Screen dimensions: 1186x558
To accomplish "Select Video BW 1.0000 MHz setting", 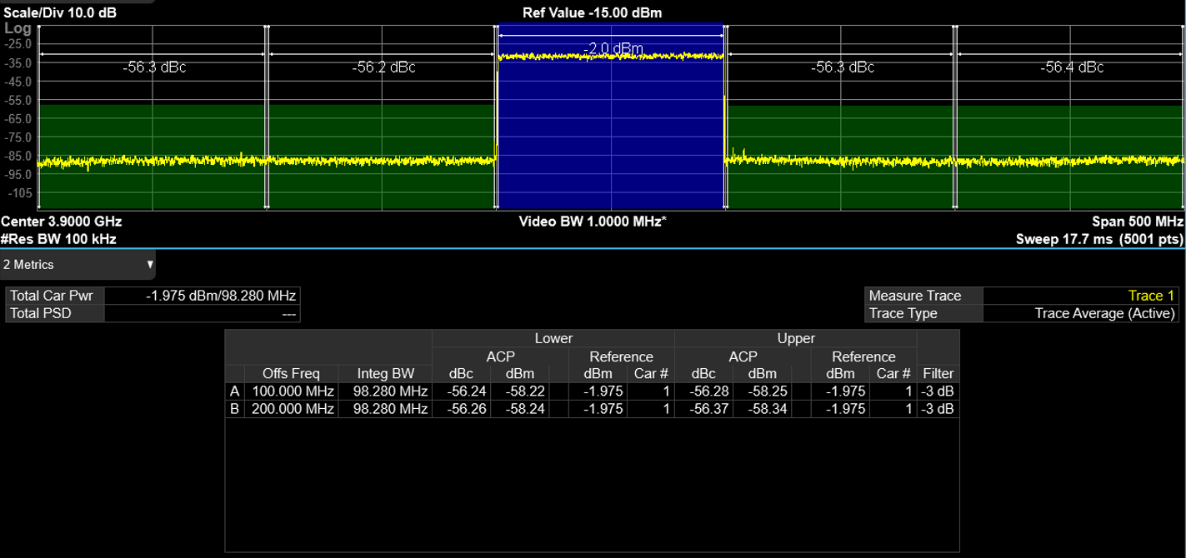I will point(592,221).
